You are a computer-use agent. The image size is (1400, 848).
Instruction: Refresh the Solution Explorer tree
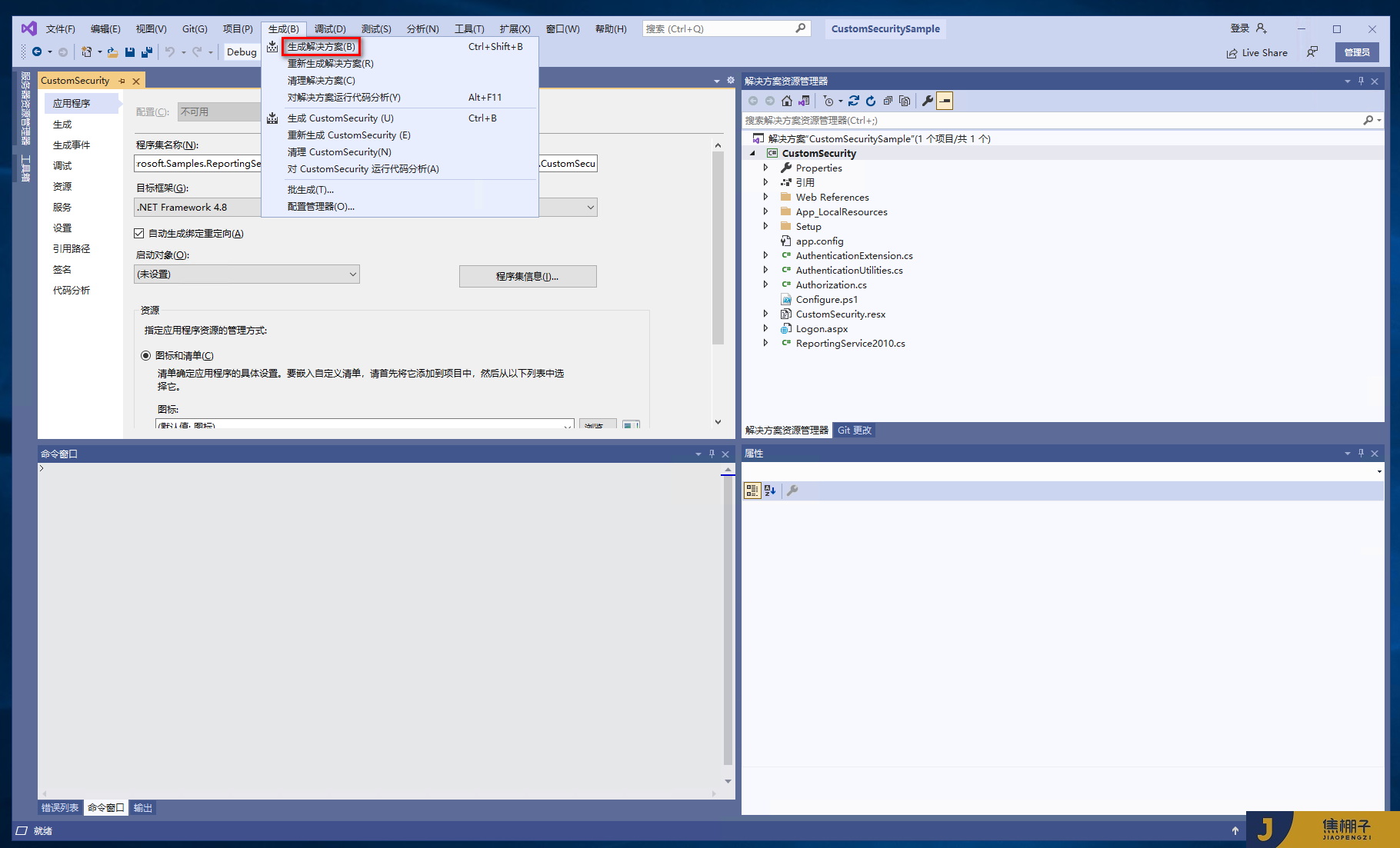[x=871, y=101]
